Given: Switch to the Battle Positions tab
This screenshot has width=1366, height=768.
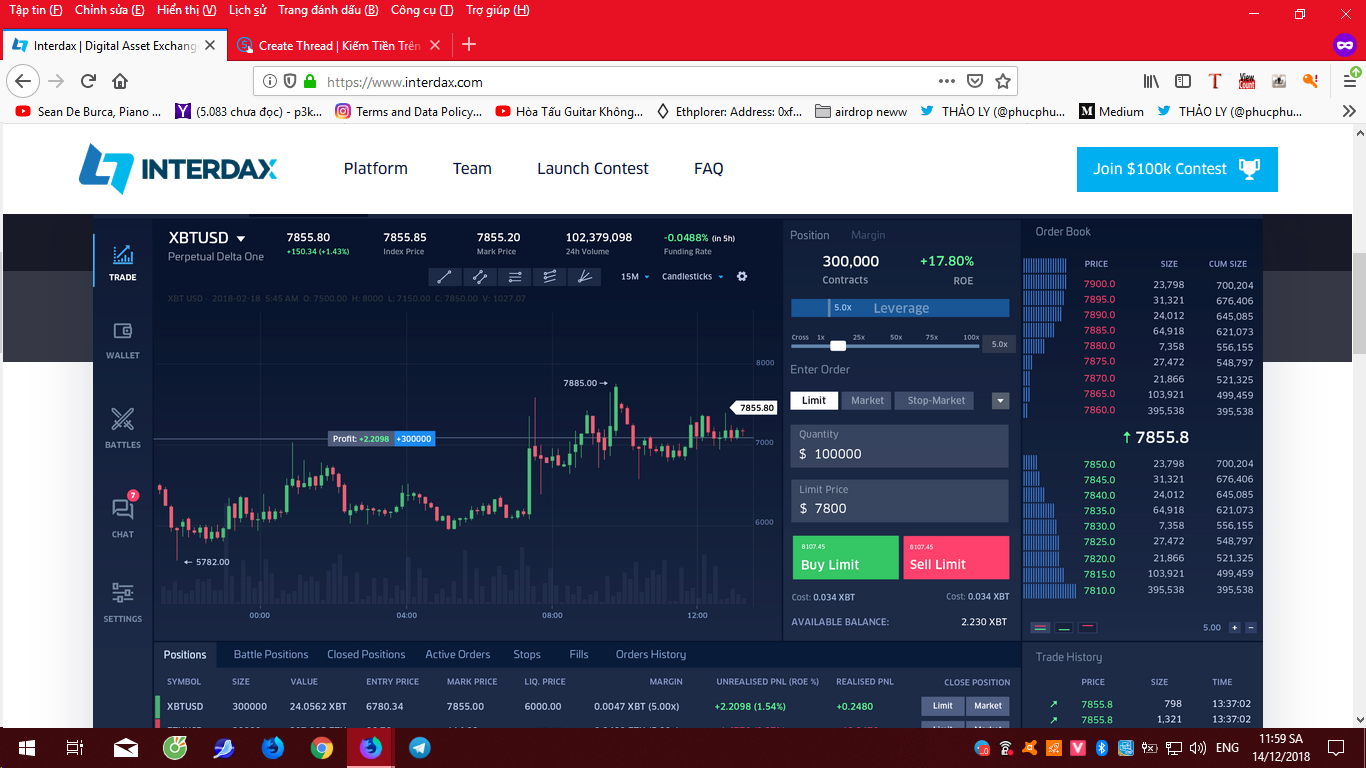Looking at the screenshot, I should click(271, 655).
